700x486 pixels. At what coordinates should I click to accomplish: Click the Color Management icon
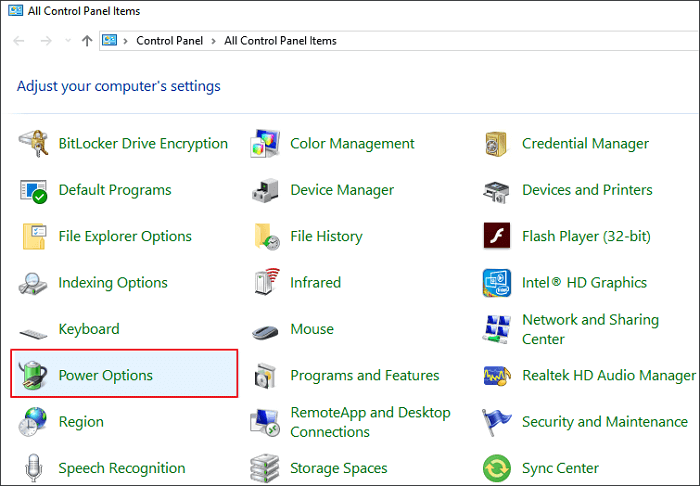pyautogui.click(x=265, y=143)
